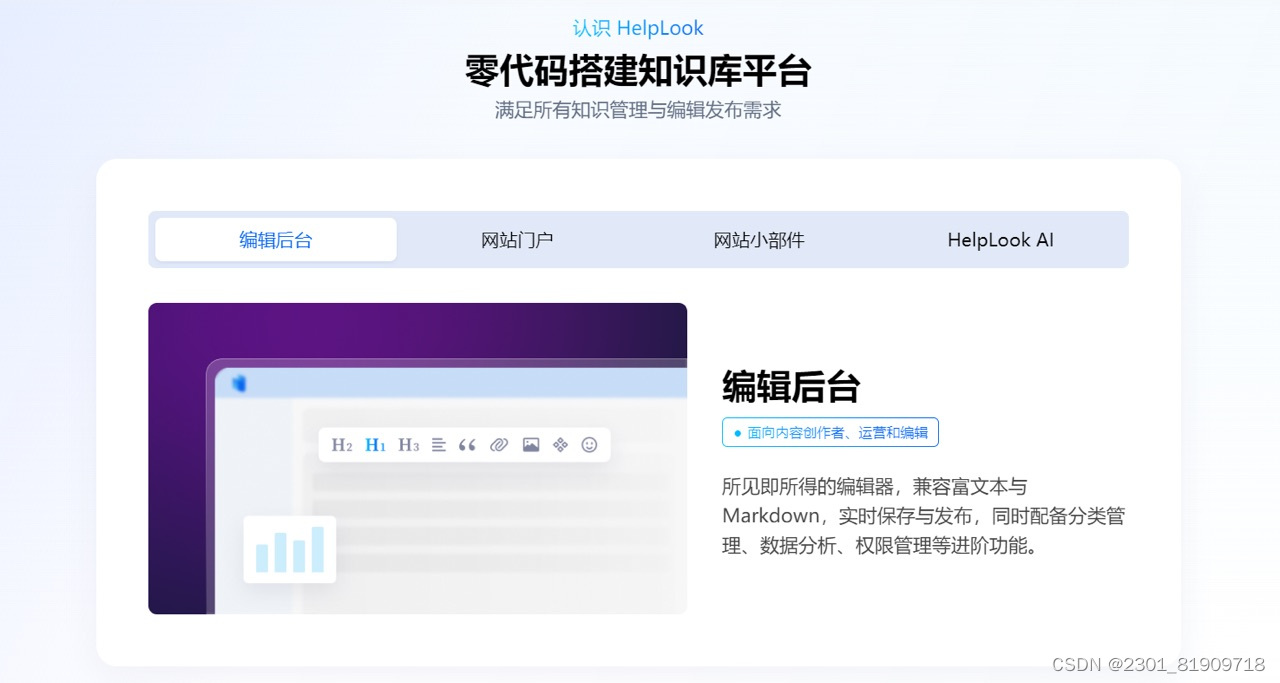Click the text alignment icon
1280x683 pixels.
(x=438, y=445)
